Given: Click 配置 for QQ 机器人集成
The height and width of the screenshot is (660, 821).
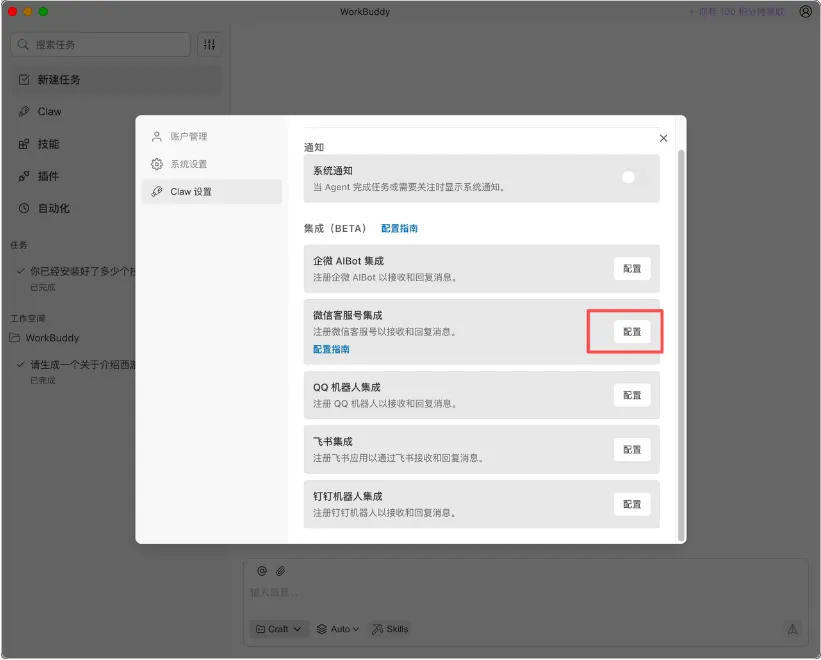Looking at the screenshot, I should [x=632, y=395].
